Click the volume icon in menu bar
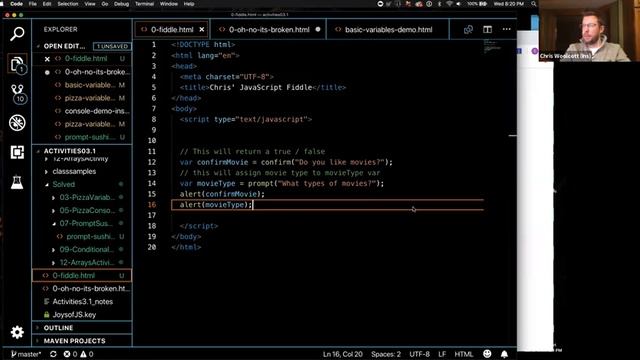Image resolution: width=640 pixels, height=360 pixels. point(459,4)
